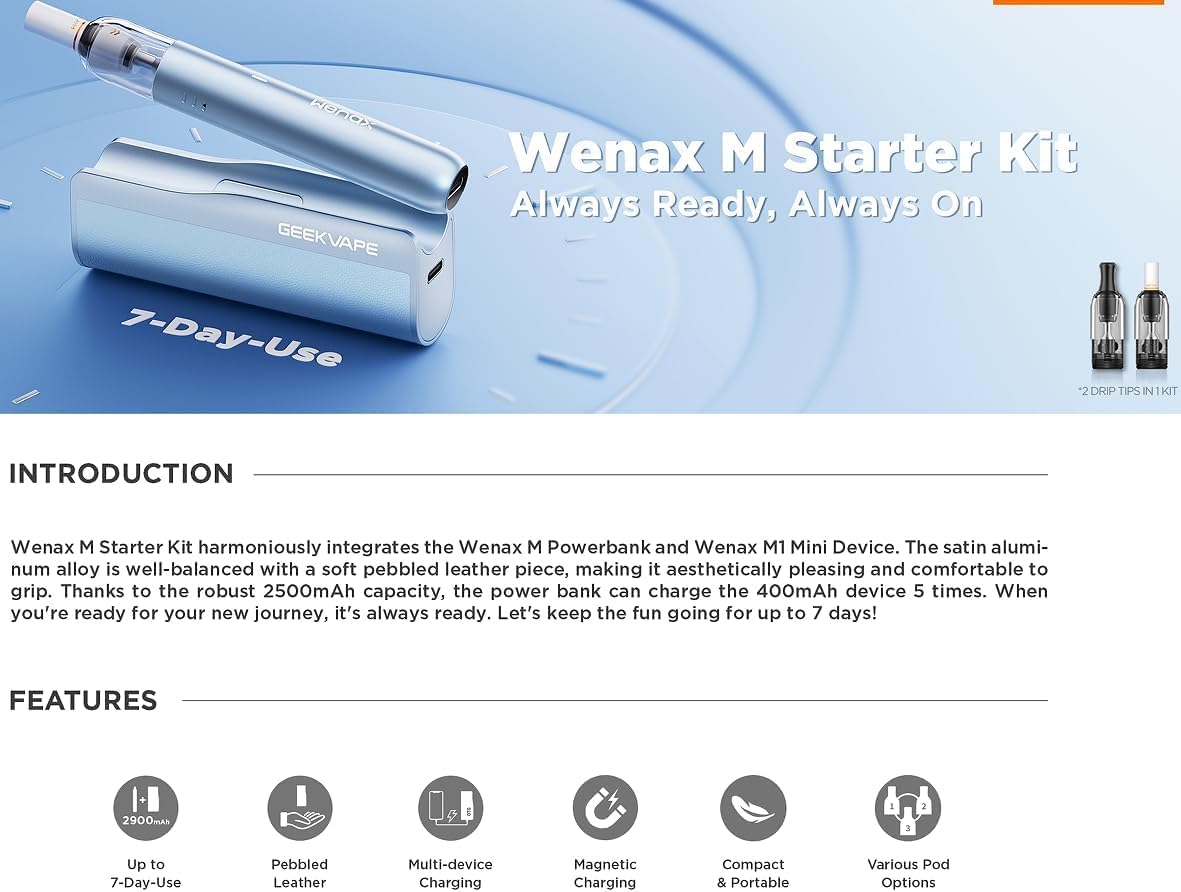1181x892 pixels.
Task: Click the Compact & Portable feather icon
Action: click(753, 808)
